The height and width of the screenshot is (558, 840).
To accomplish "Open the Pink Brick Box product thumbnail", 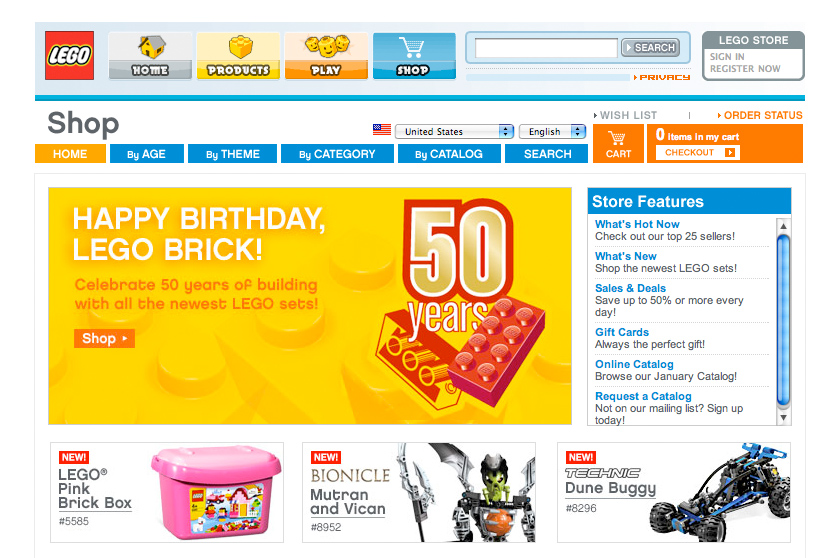I will pyautogui.click(x=216, y=492).
